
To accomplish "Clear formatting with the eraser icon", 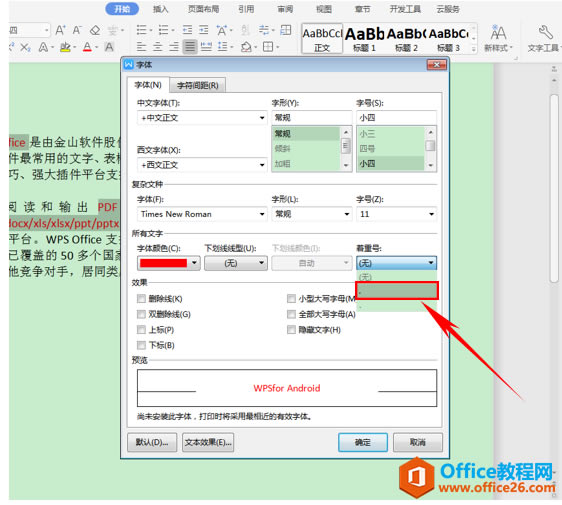I will pyautogui.click(x=95, y=30).
